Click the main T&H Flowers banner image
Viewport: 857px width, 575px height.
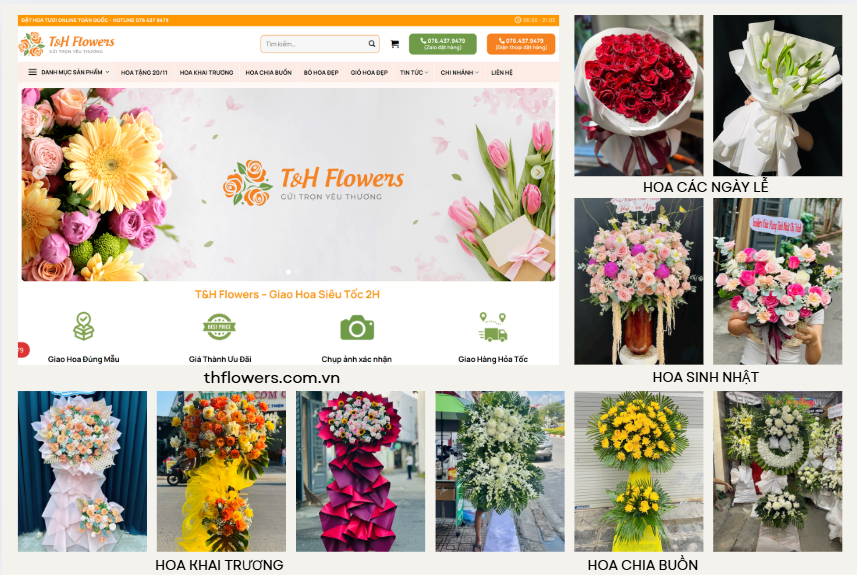pyautogui.click(x=289, y=185)
